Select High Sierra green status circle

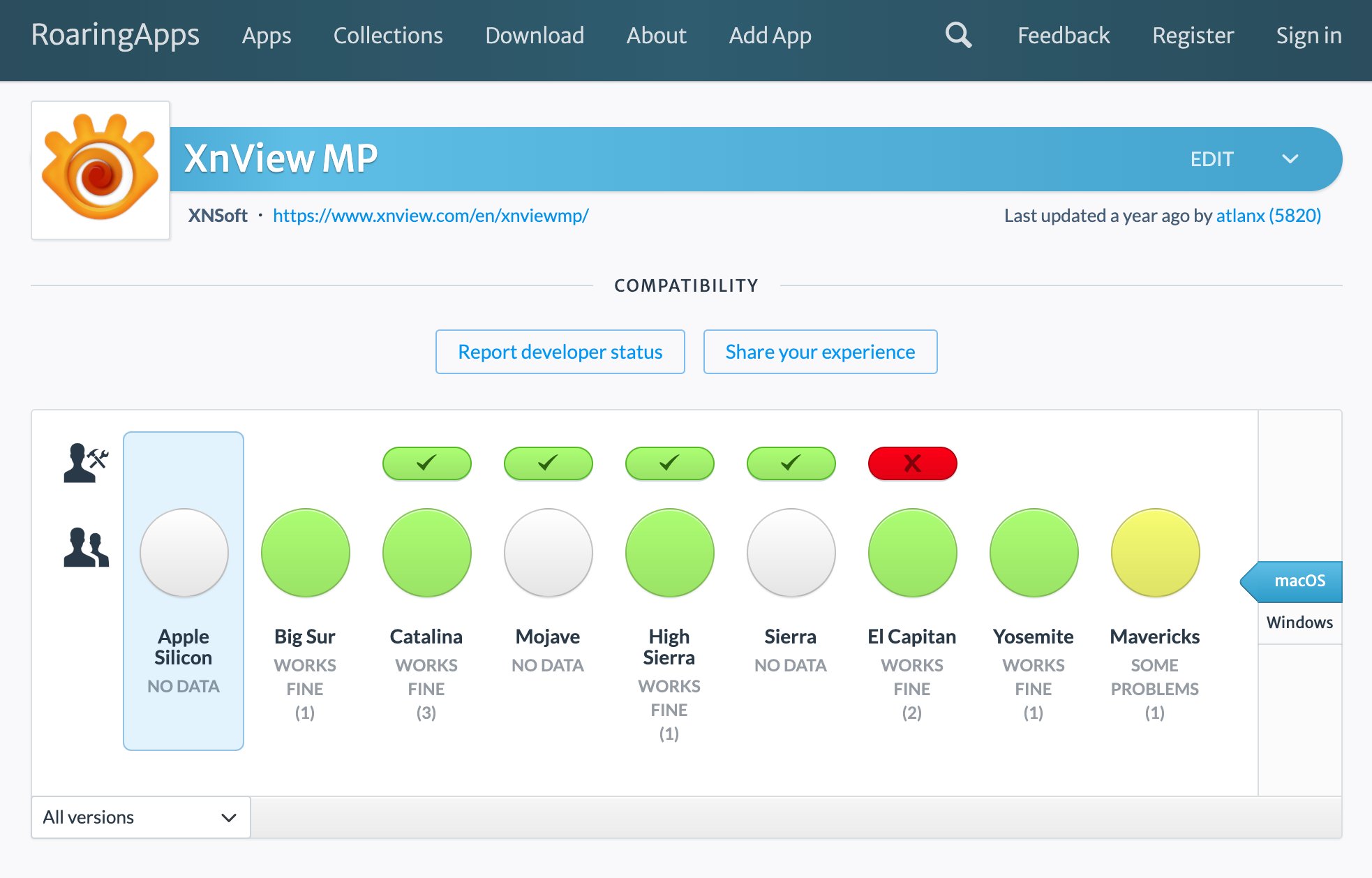(669, 552)
